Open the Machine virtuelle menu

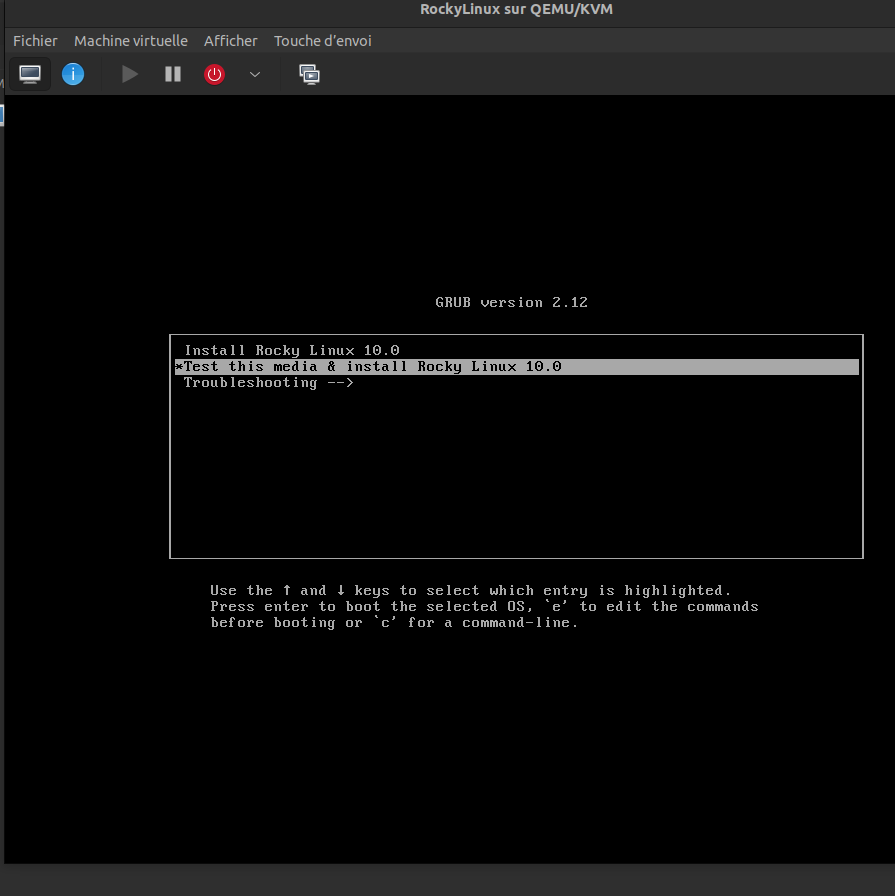click(131, 41)
